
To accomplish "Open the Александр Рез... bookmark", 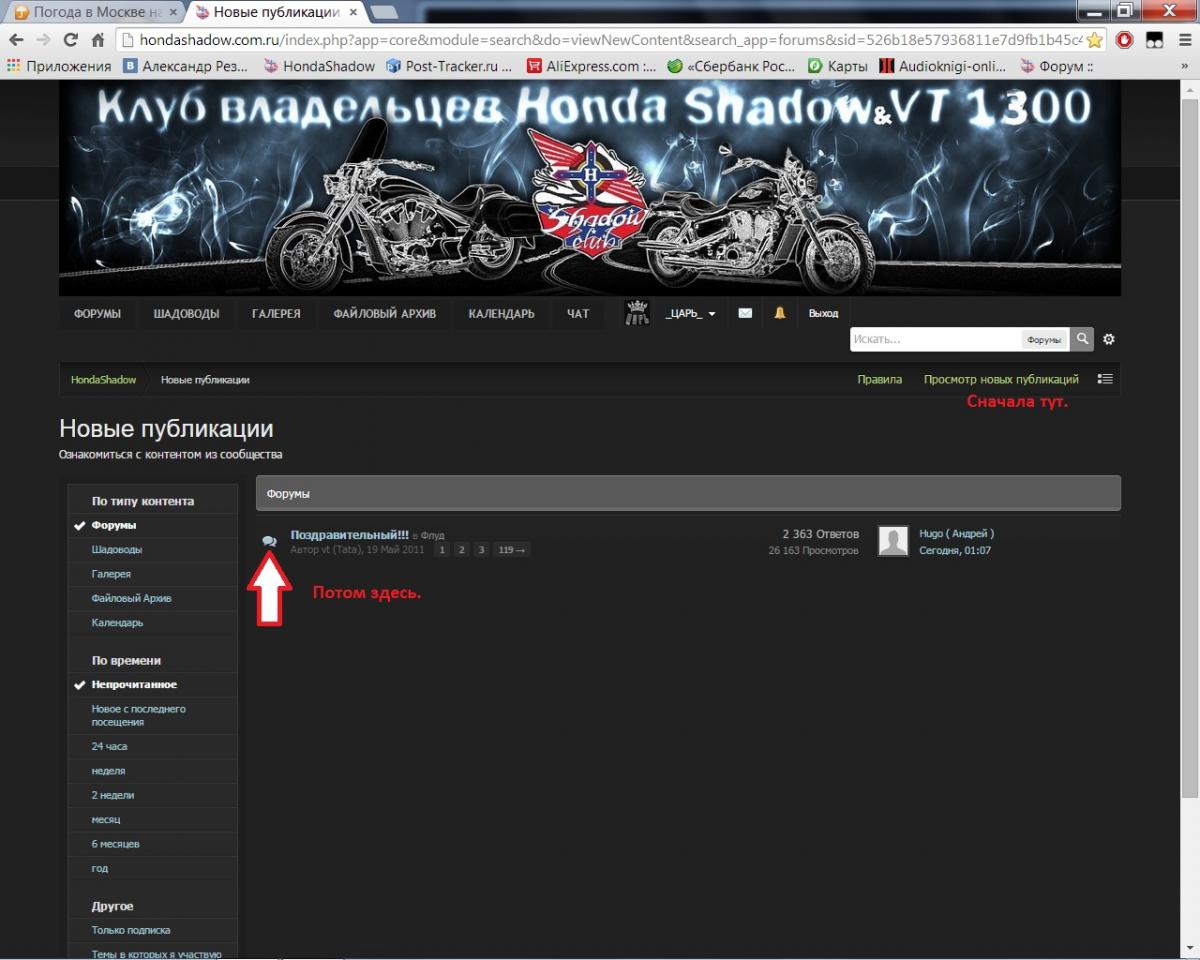I will click(187, 66).
